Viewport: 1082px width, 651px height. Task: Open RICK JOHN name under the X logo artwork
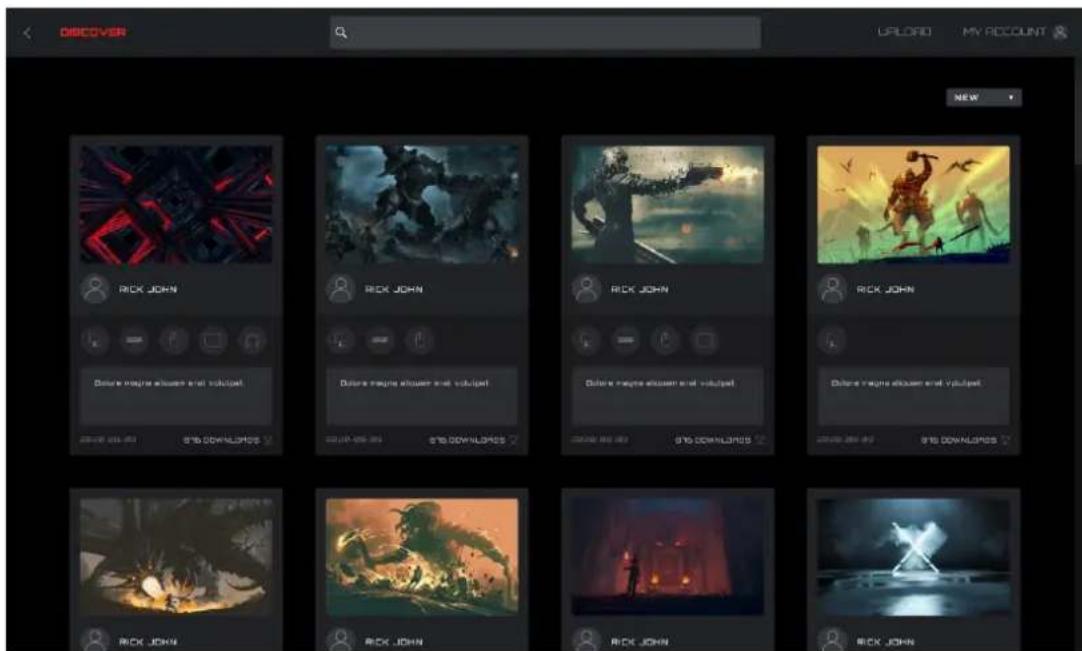coord(885,642)
